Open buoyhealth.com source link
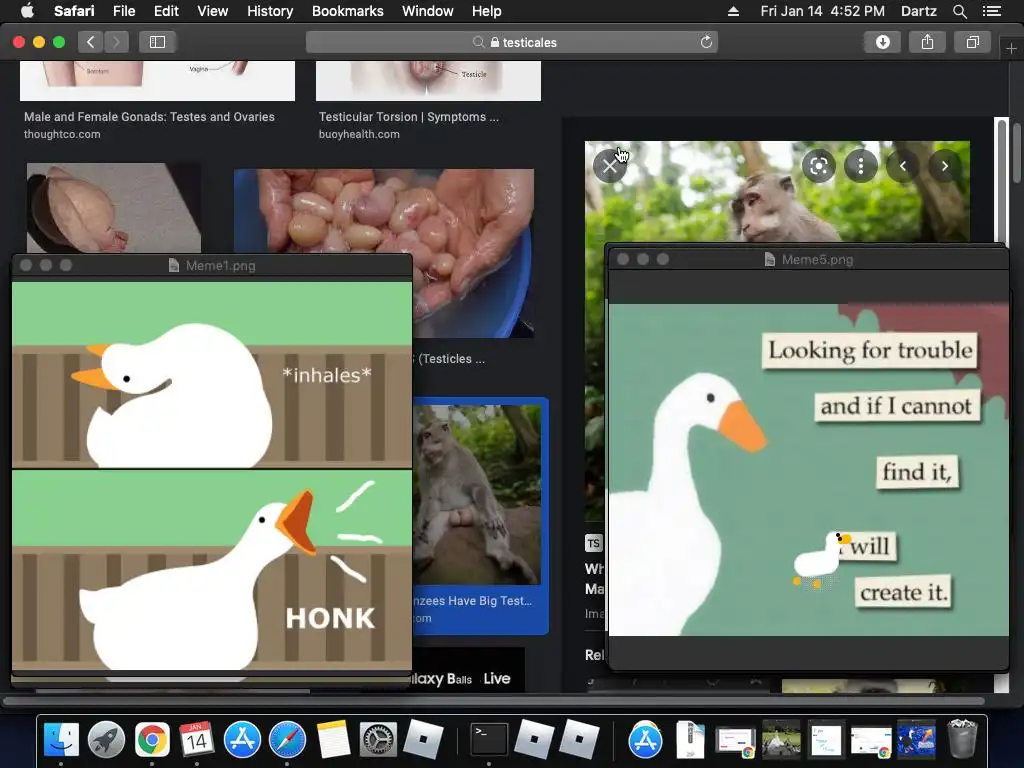Viewport: 1024px width, 768px height. click(x=359, y=134)
